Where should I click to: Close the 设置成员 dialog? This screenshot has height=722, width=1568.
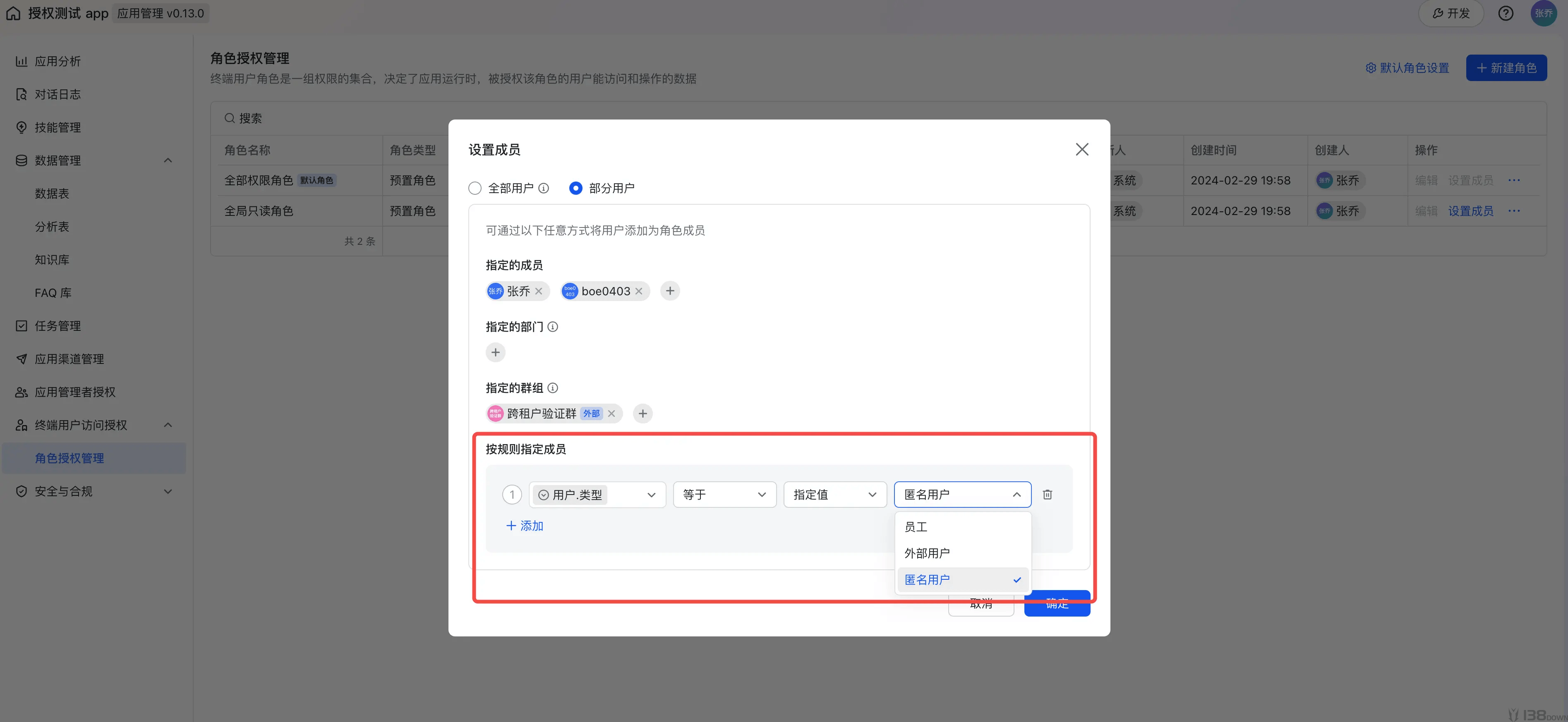(x=1081, y=150)
